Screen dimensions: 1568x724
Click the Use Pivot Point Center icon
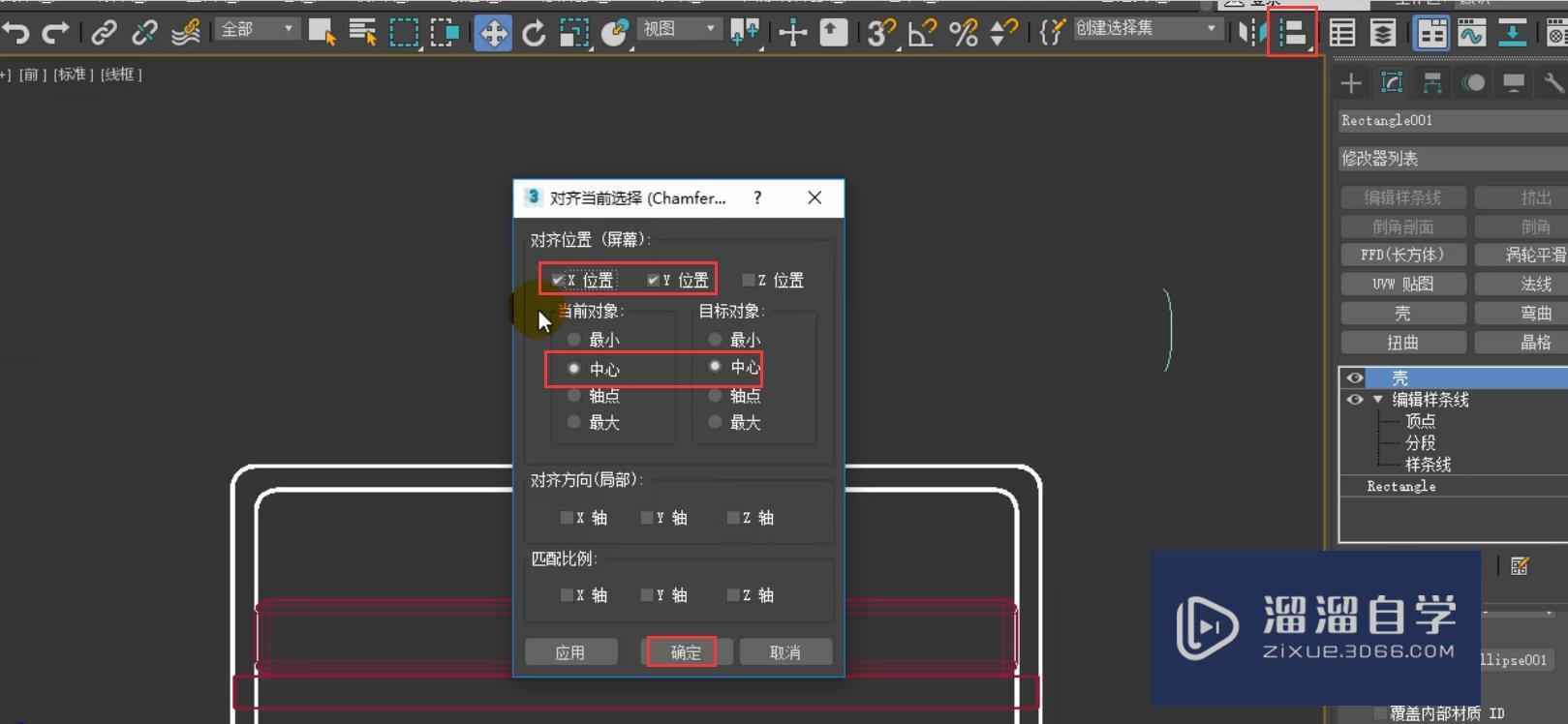coord(744,33)
